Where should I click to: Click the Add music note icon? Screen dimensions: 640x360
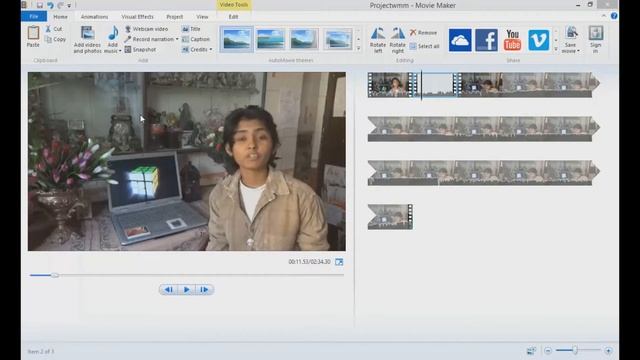113,33
